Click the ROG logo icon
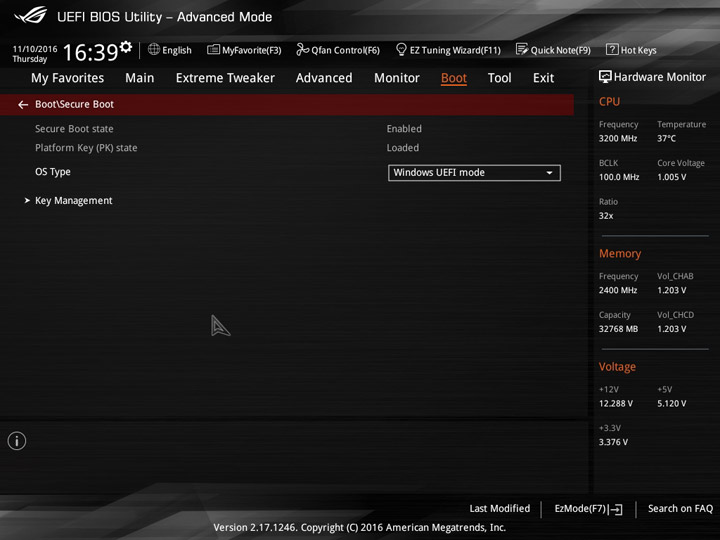720x540 pixels. [30, 15]
